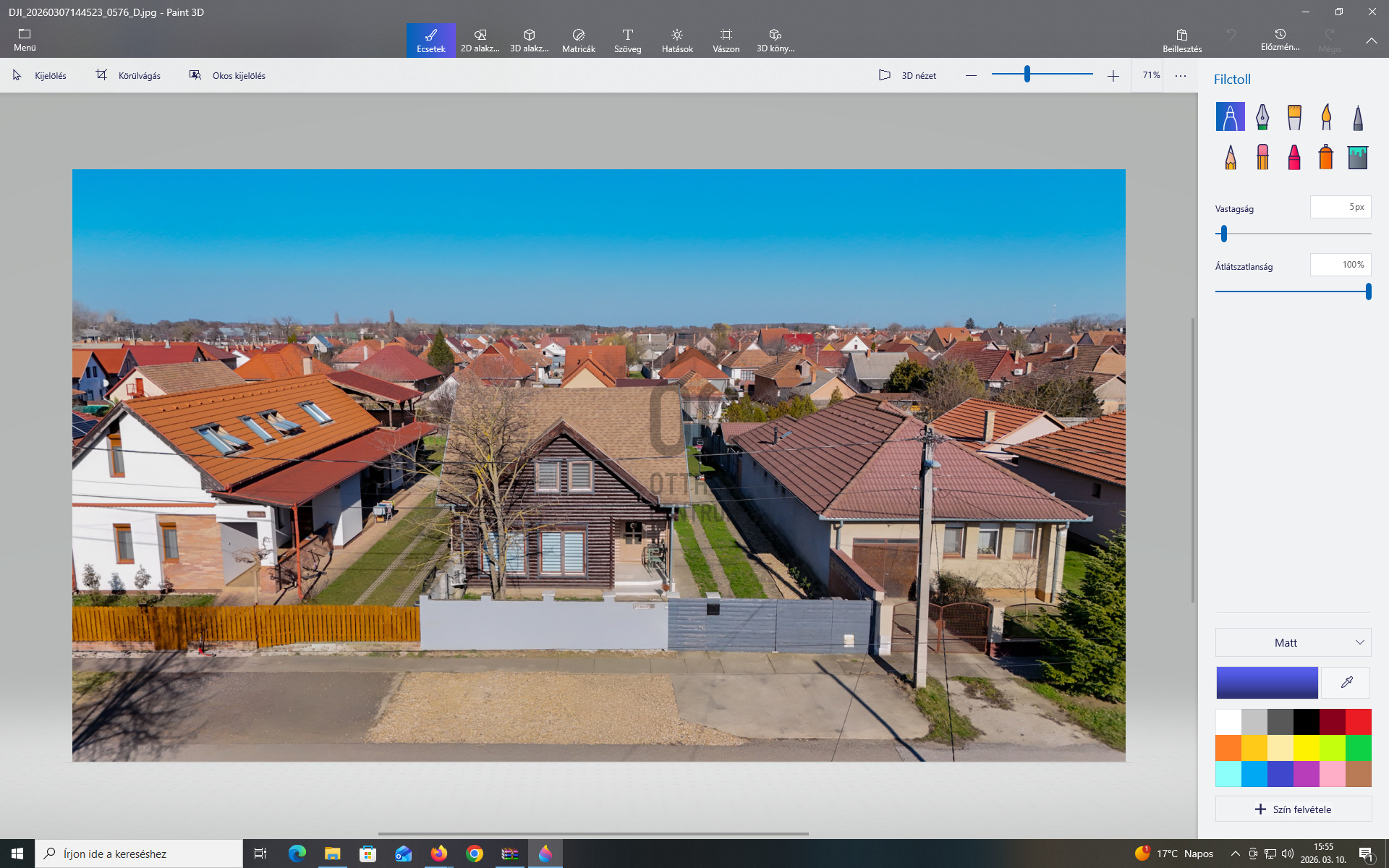
Task: Toggle 3D nézet mode
Action: click(908, 75)
